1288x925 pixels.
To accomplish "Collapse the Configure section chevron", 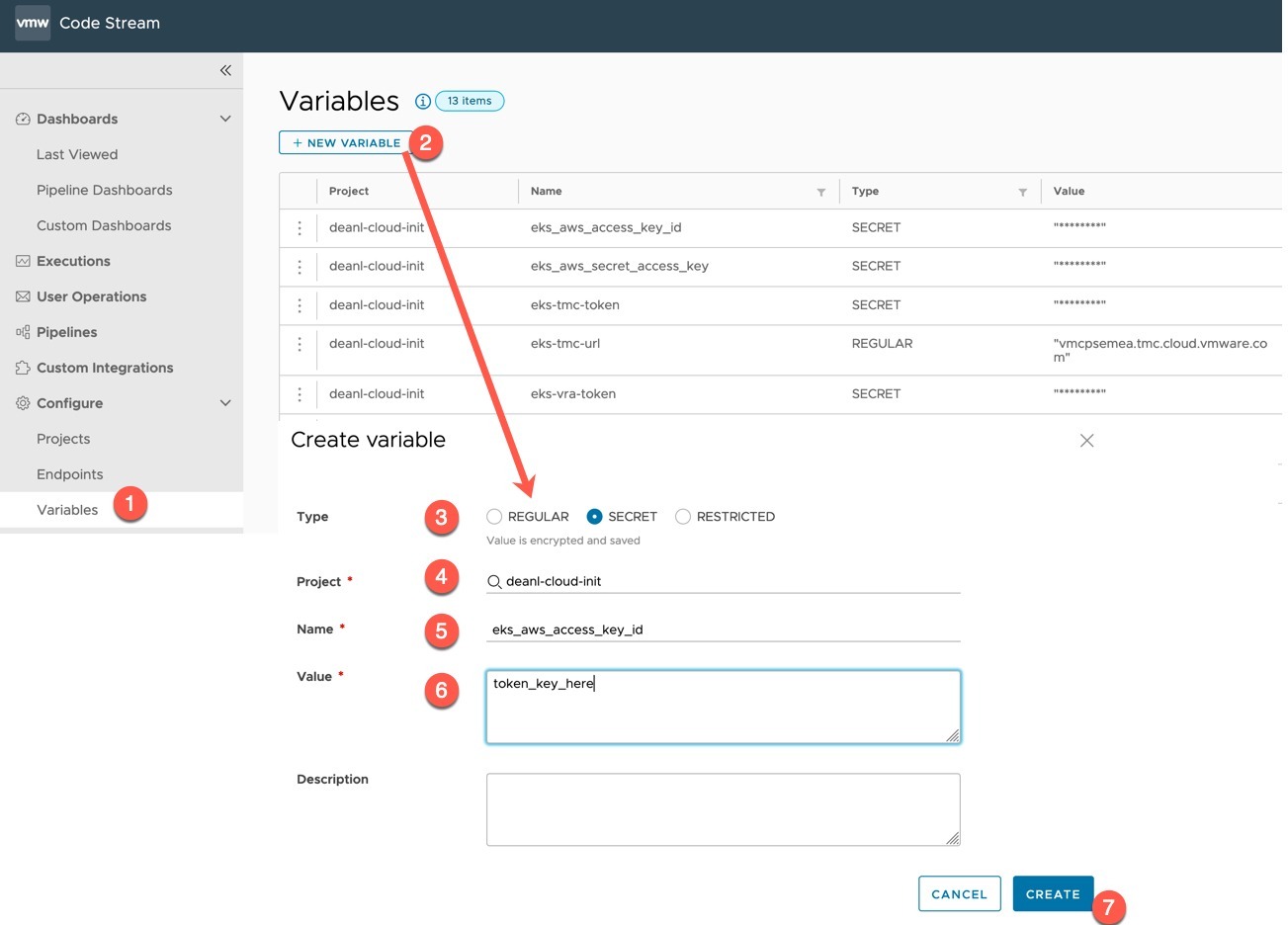I will (x=225, y=403).
